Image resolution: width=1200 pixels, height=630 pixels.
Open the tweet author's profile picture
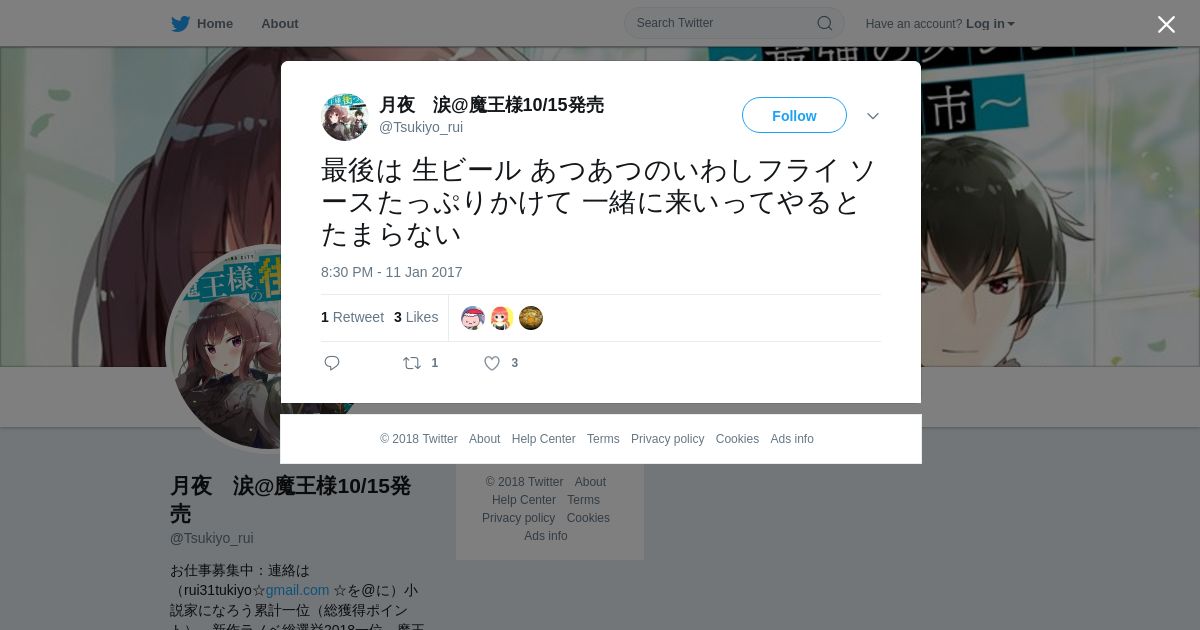pyautogui.click(x=345, y=116)
